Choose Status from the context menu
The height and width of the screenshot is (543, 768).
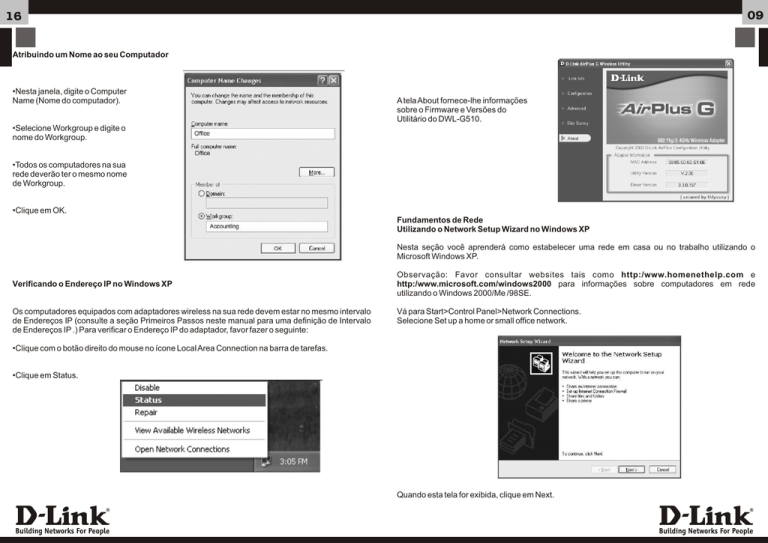pyautogui.click(x=149, y=399)
